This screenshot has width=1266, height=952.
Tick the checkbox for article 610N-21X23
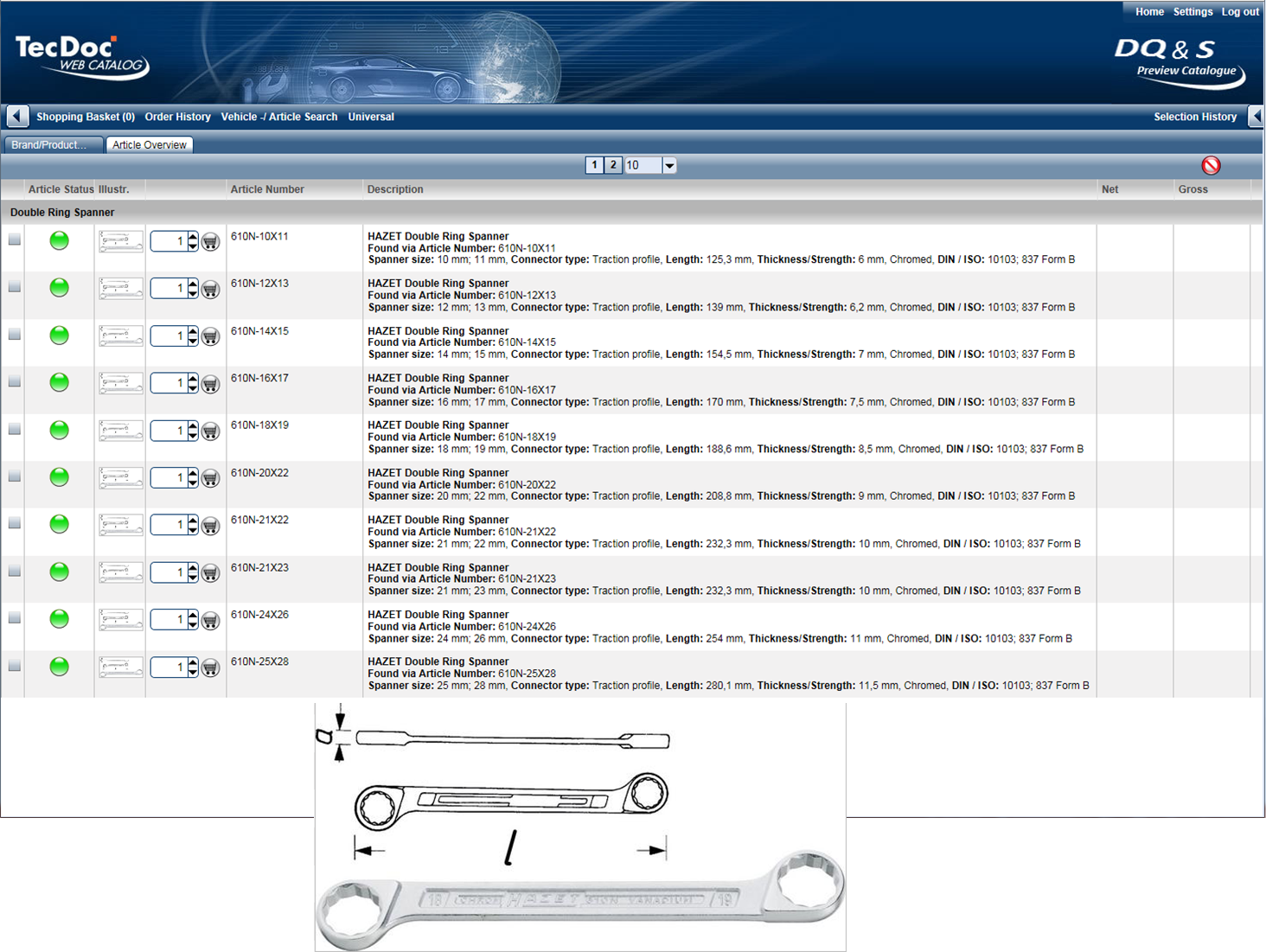tap(15, 571)
